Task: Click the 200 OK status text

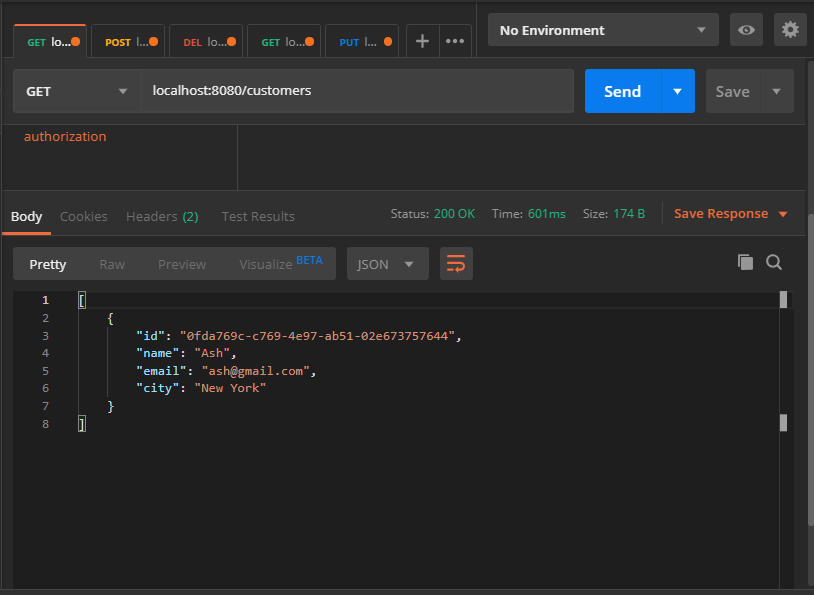Action: pos(454,214)
